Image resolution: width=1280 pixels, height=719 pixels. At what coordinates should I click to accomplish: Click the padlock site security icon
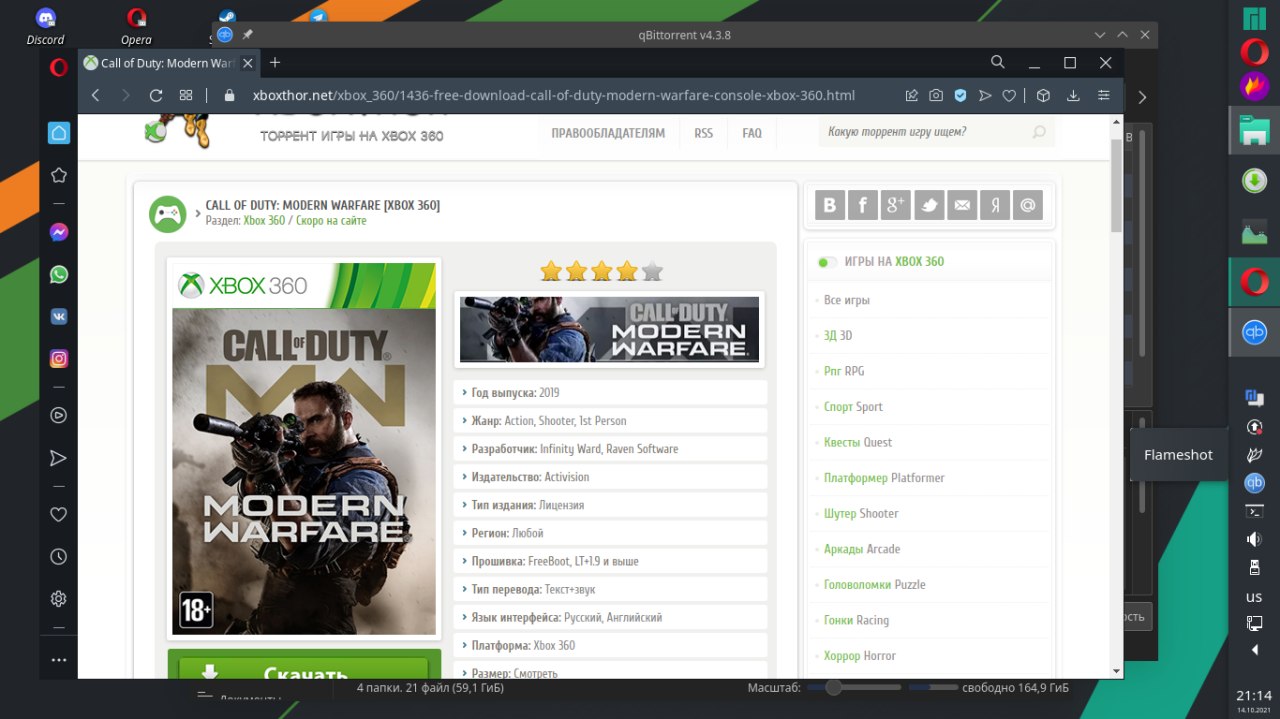[x=229, y=96]
